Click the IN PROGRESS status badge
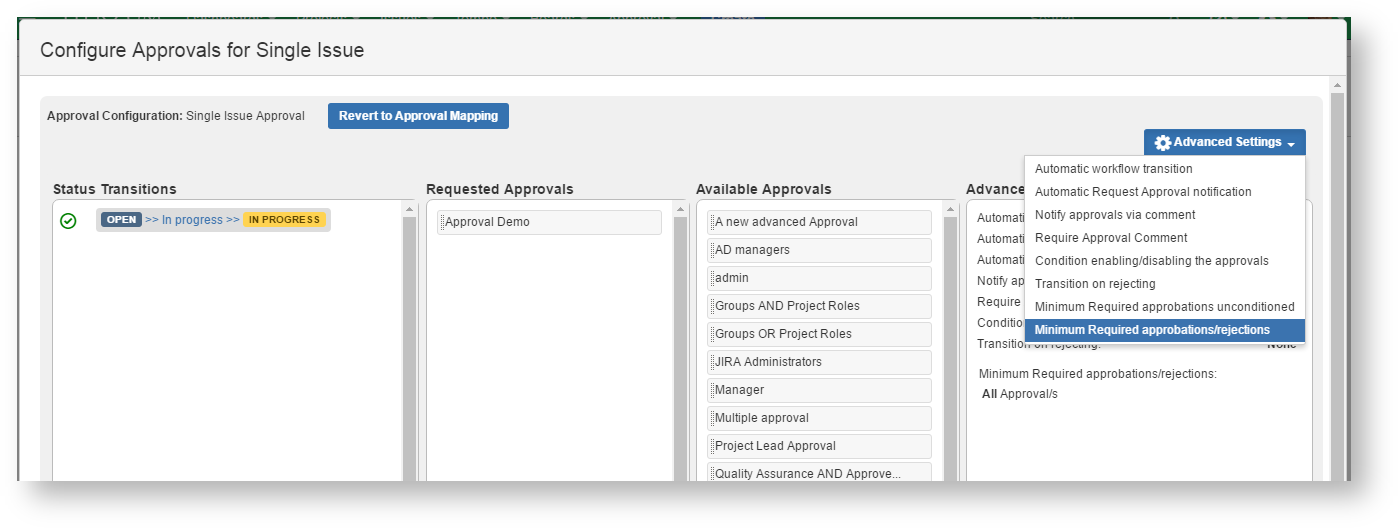The image size is (1399, 529). (x=284, y=220)
